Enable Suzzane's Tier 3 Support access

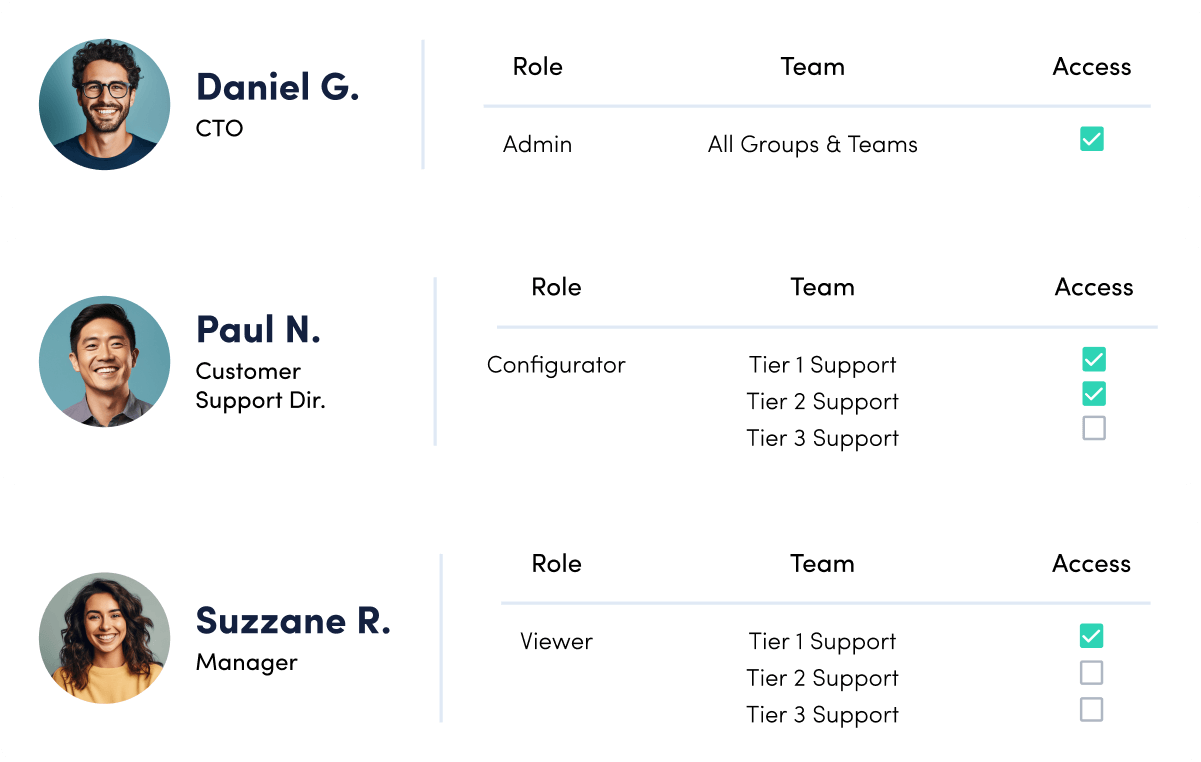click(1091, 709)
